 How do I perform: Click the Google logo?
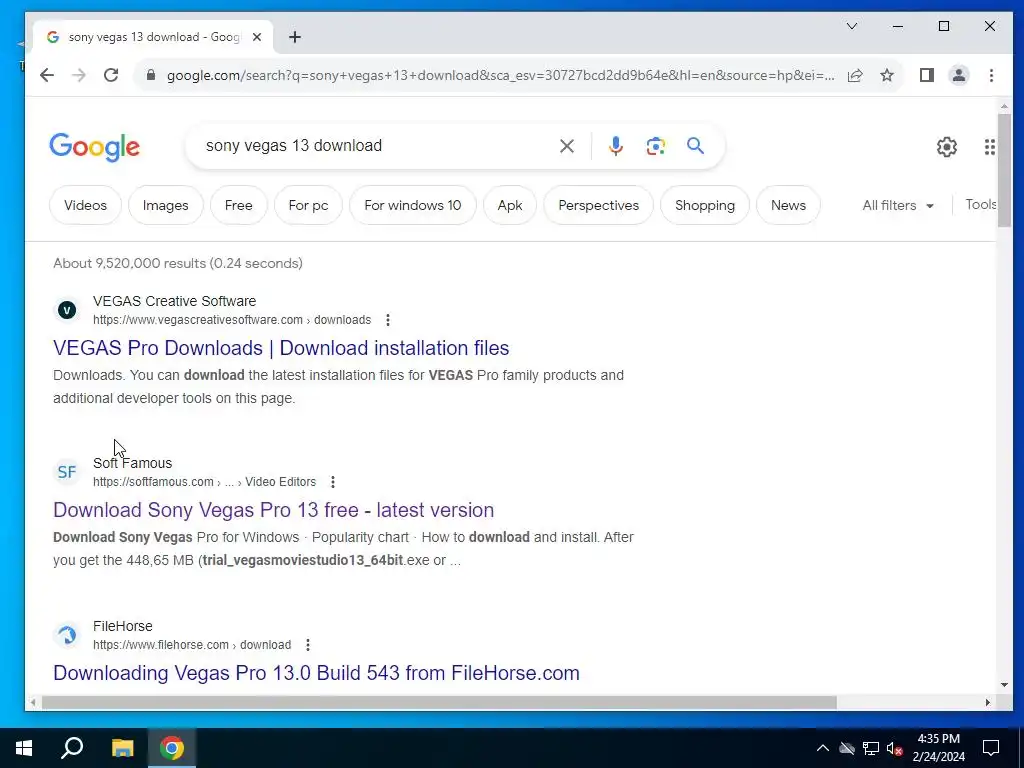[95, 147]
